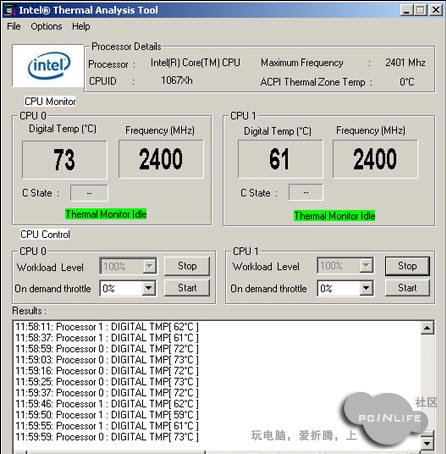Open the File menu
Viewport: 446px width, 454px height.
(14, 26)
